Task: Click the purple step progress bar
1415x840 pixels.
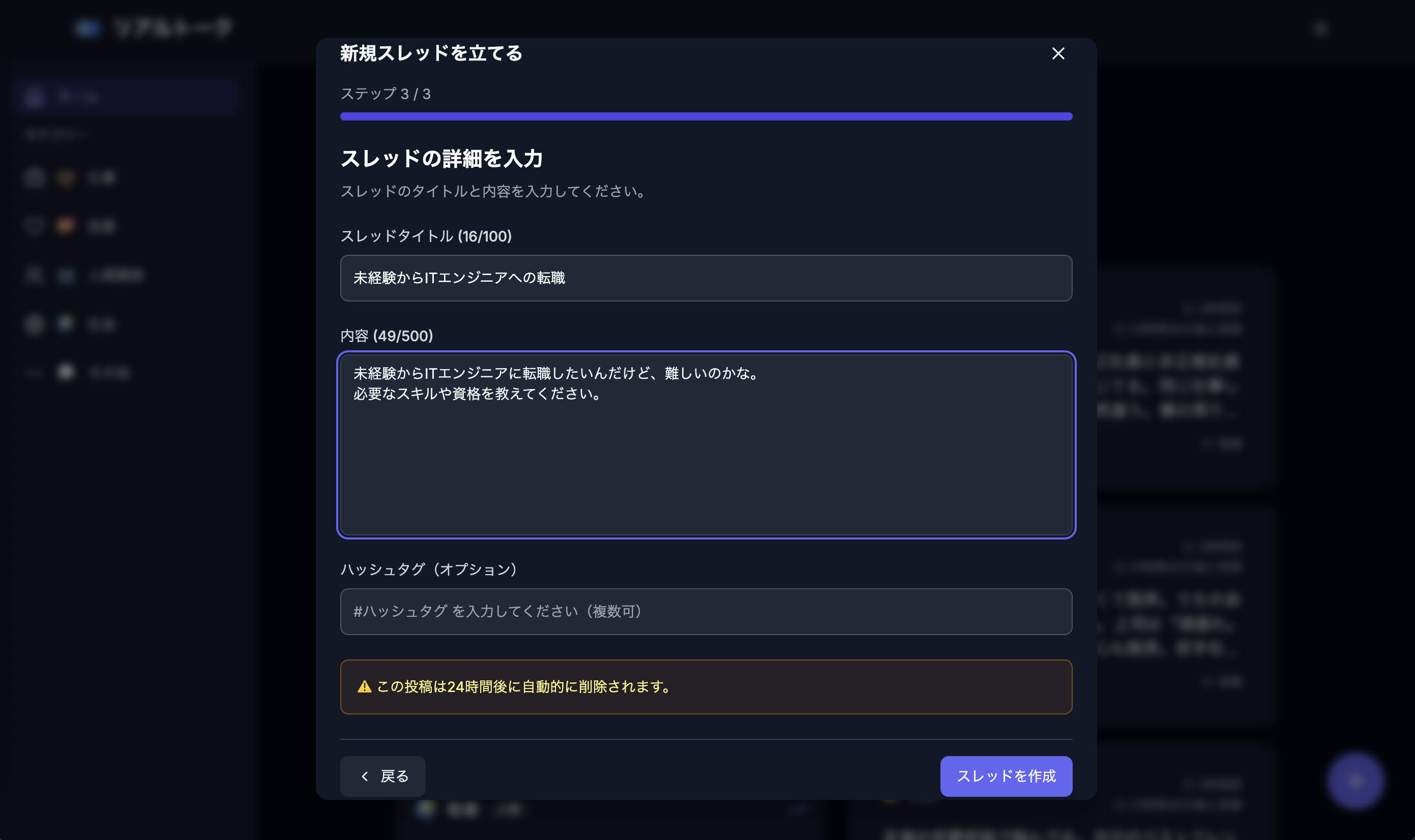Action: 706,116
